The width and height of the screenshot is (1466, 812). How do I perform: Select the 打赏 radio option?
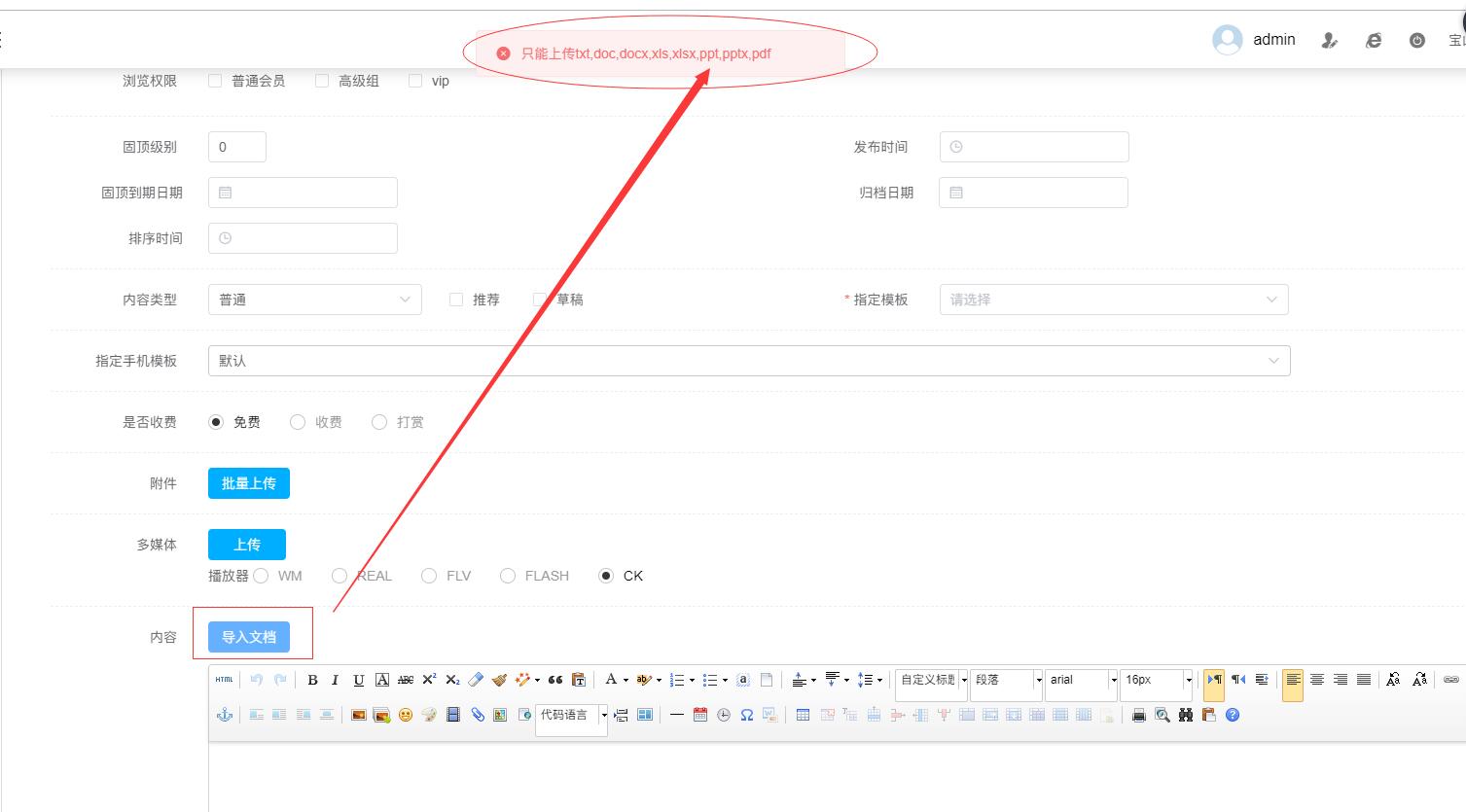(x=379, y=422)
